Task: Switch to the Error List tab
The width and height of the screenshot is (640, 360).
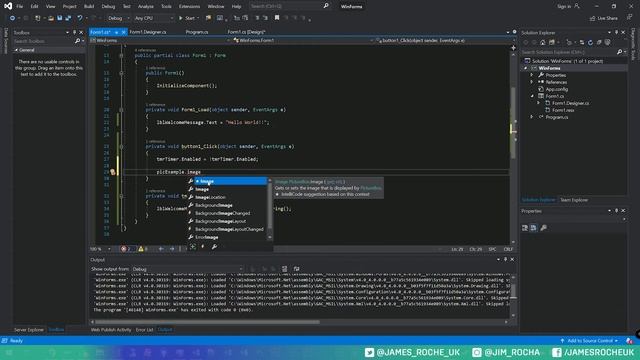Action: pyautogui.click(x=144, y=330)
